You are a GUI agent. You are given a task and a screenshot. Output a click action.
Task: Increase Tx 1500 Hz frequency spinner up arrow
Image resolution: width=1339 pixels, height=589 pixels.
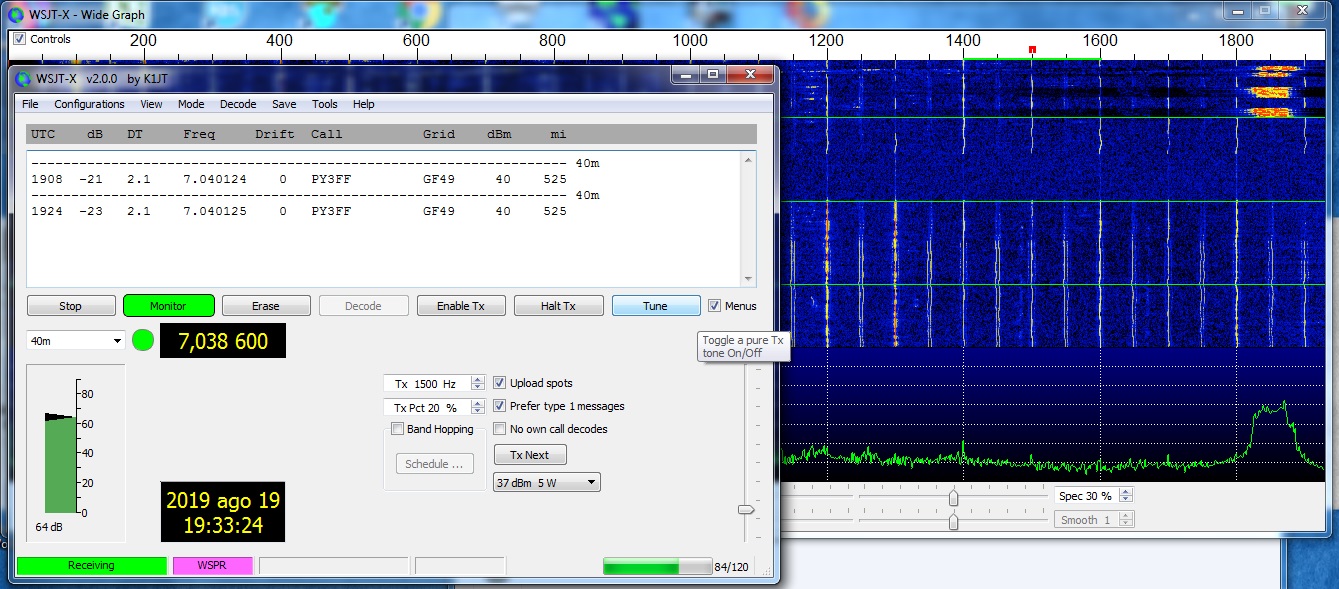[478, 379]
